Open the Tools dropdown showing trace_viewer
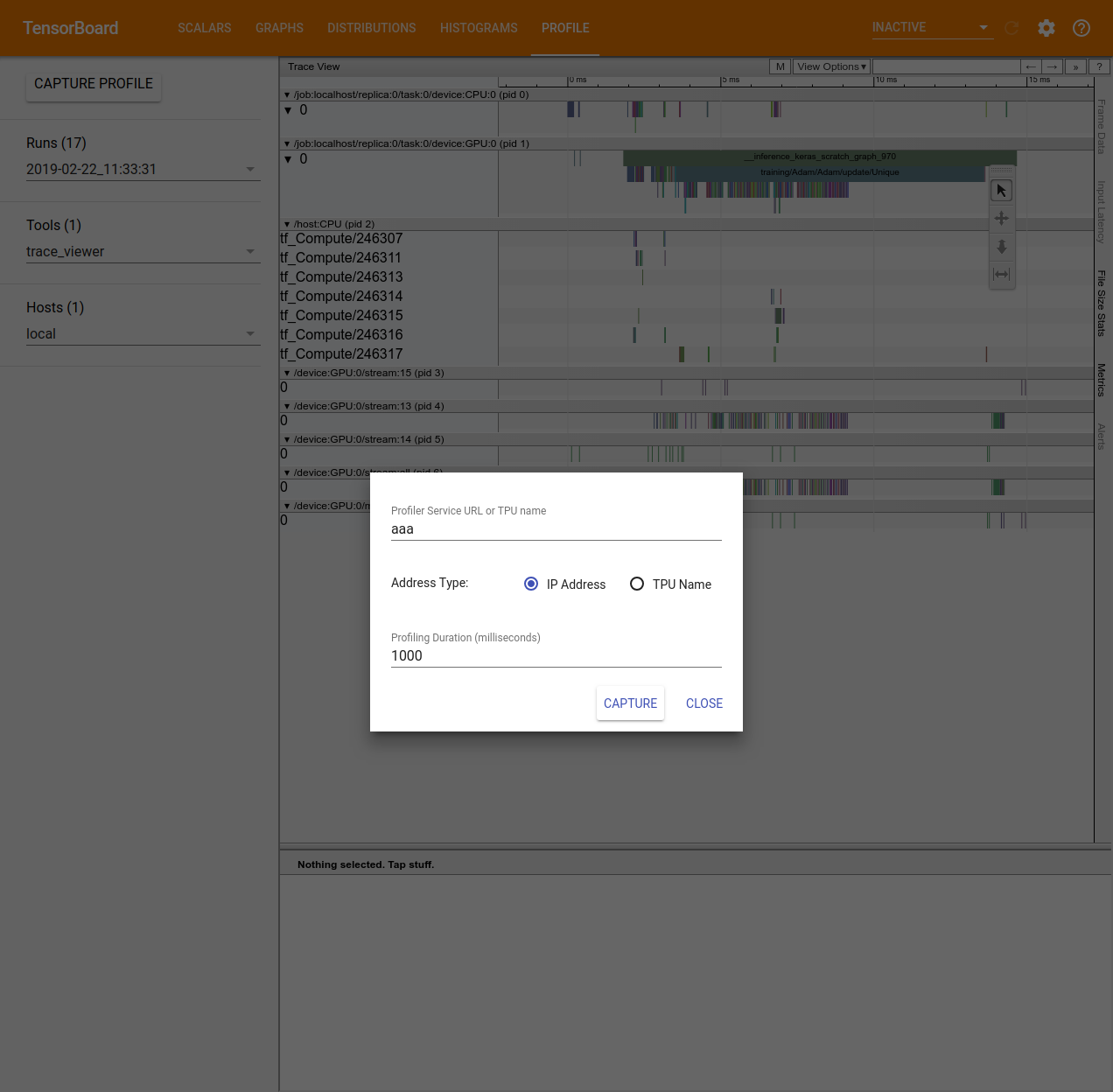 [x=143, y=251]
